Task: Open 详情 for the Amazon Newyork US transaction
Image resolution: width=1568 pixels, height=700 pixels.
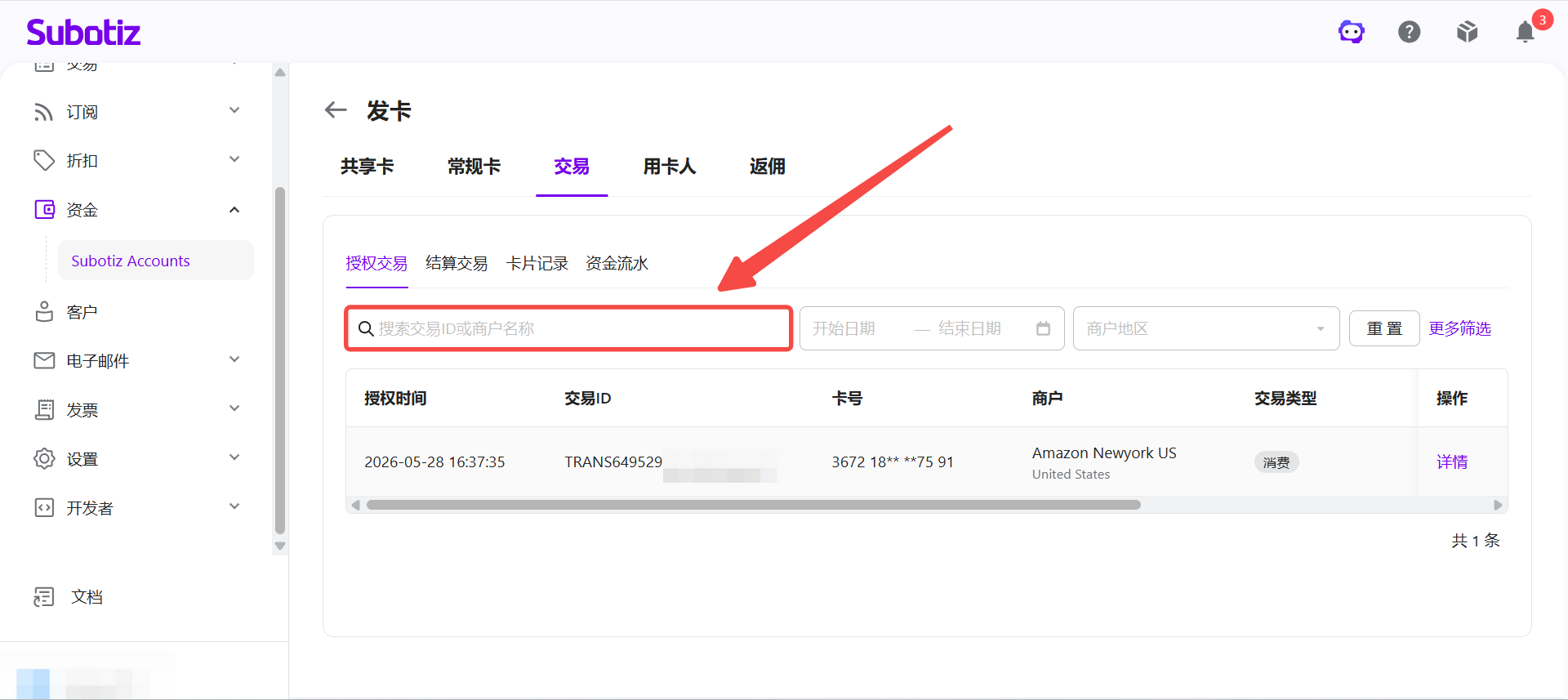Action: click(1452, 462)
